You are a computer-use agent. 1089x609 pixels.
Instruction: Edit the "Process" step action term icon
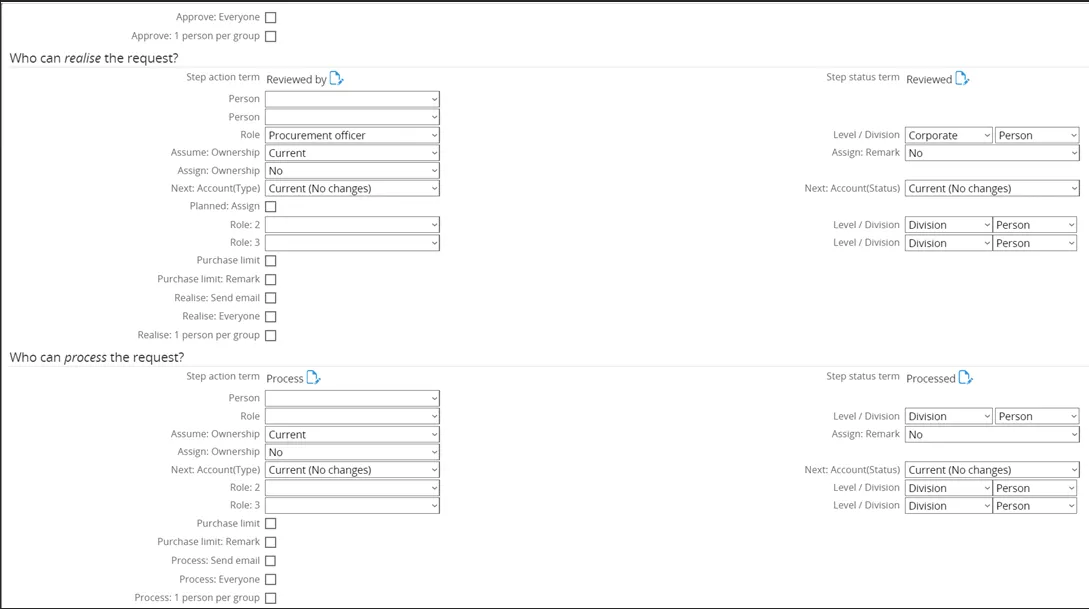[314, 378]
